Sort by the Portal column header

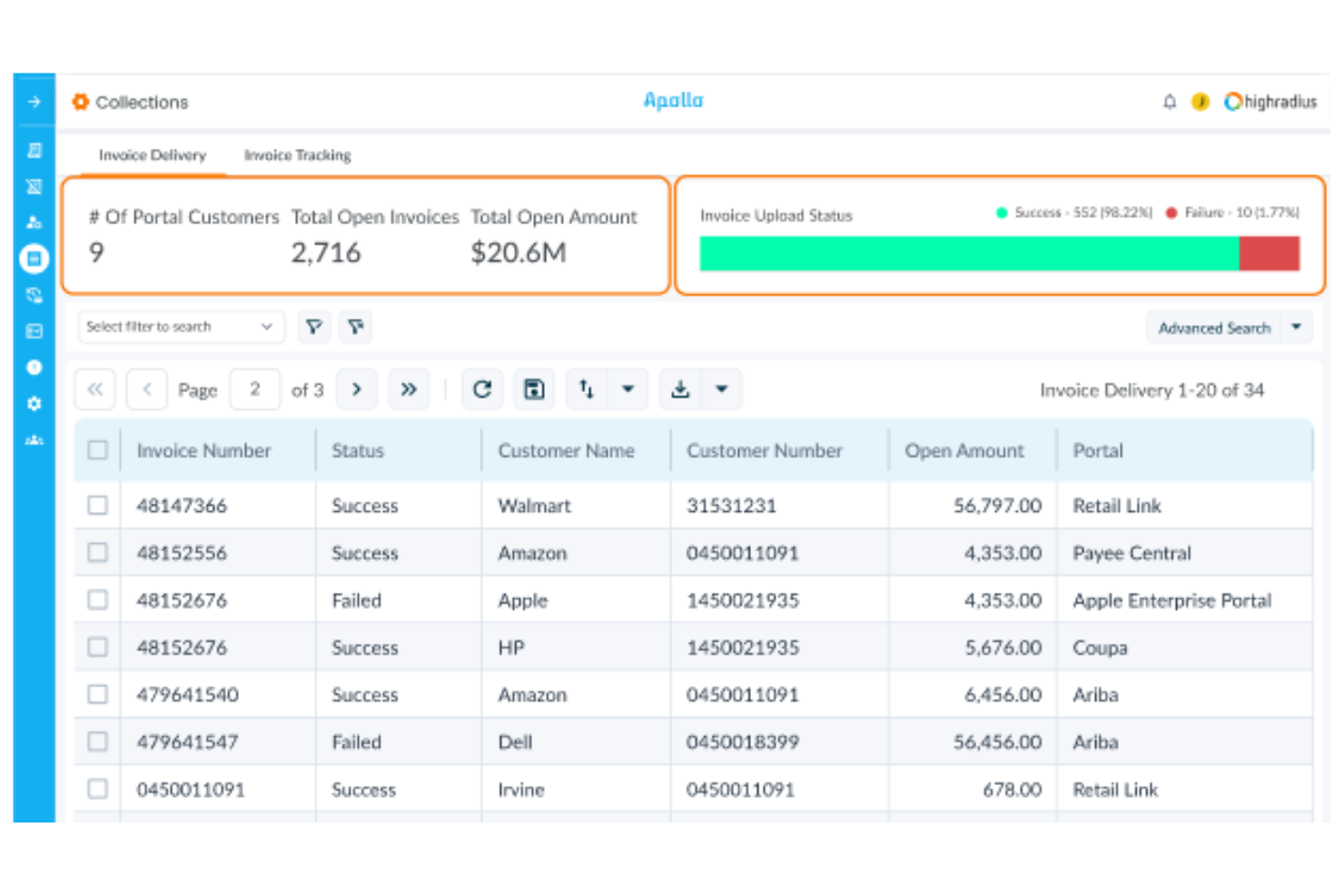click(1098, 450)
